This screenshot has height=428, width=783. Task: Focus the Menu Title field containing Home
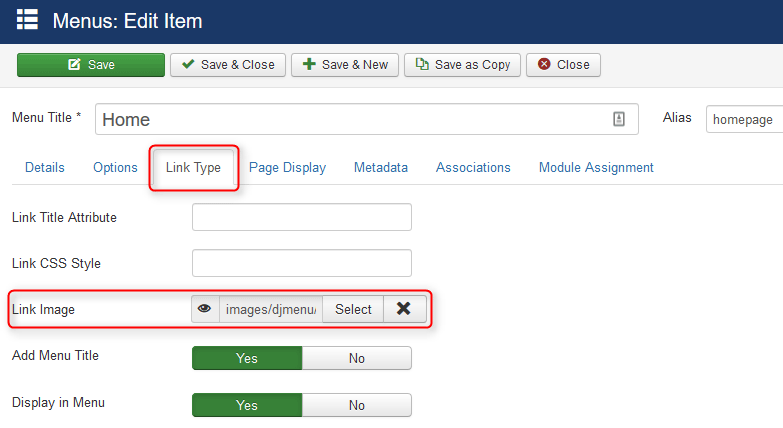point(367,119)
